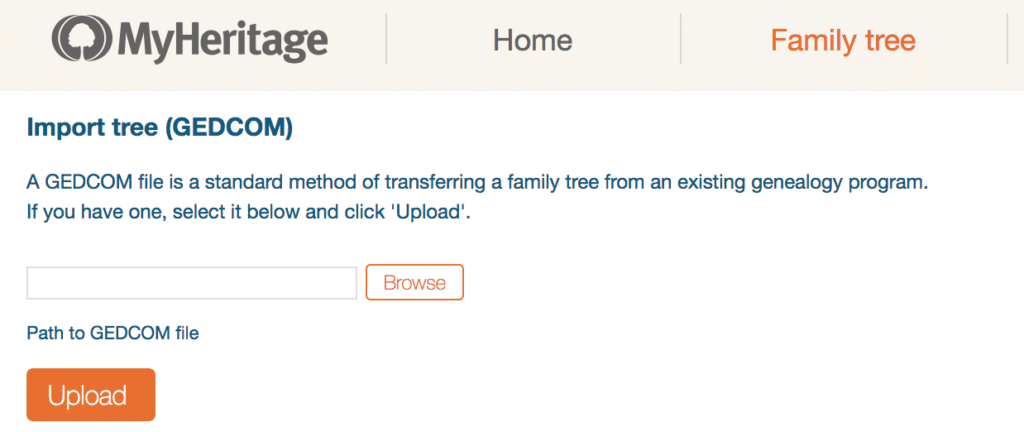Switch to the Family tree tab

[843, 40]
